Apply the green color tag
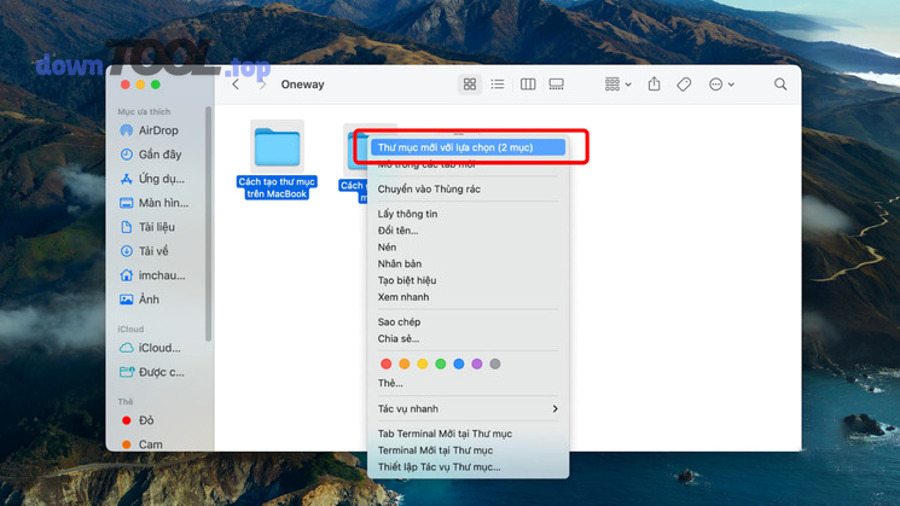Image resolution: width=900 pixels, height=506 pixels. click(x=440, y=364)
